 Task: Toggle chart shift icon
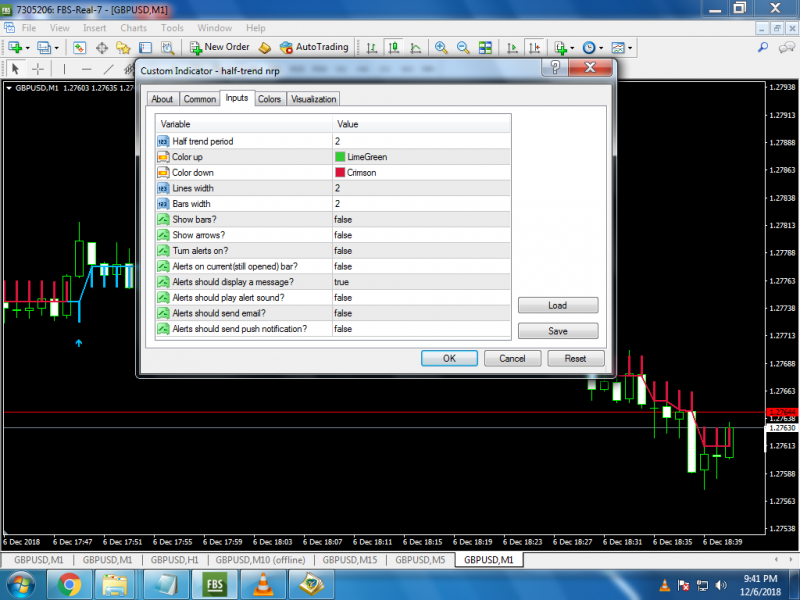coord(534,48)
